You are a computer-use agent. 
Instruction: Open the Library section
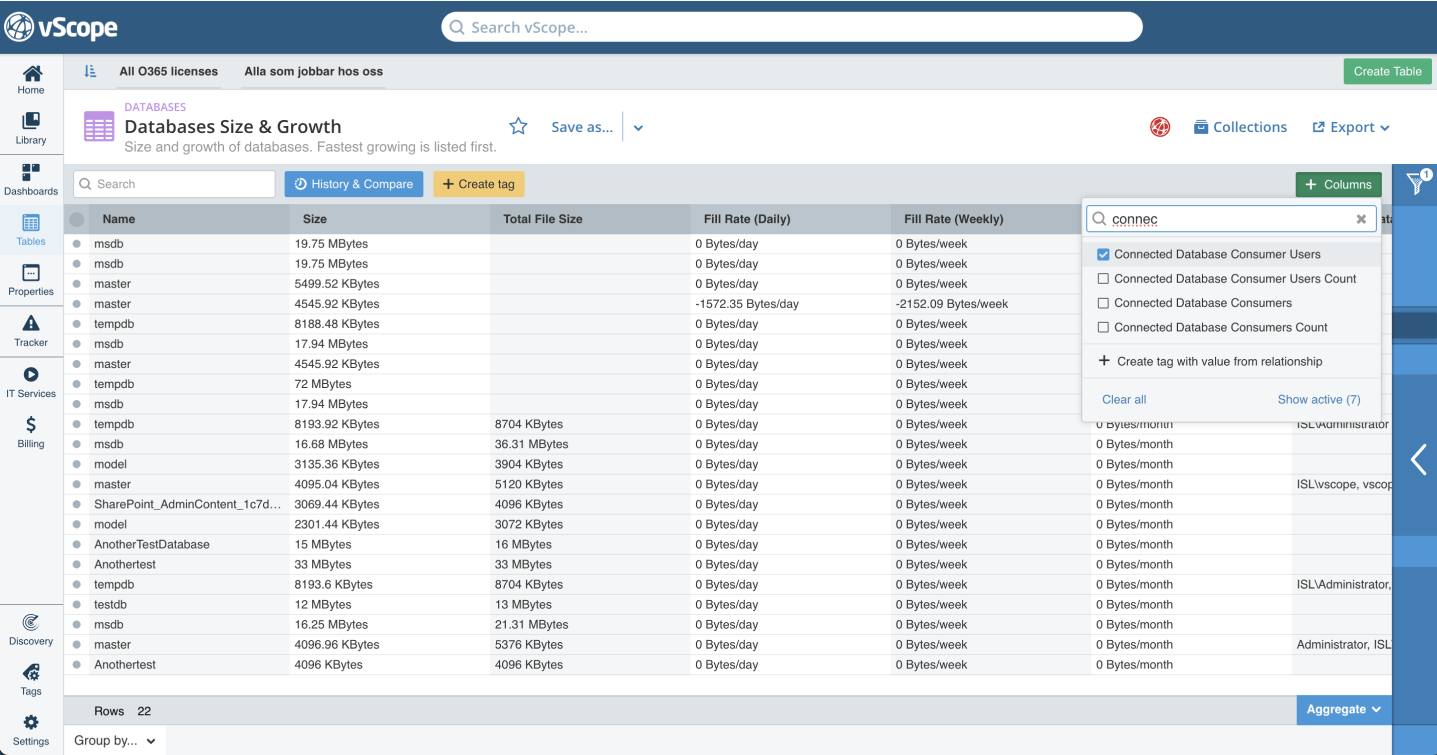point(31,129)
